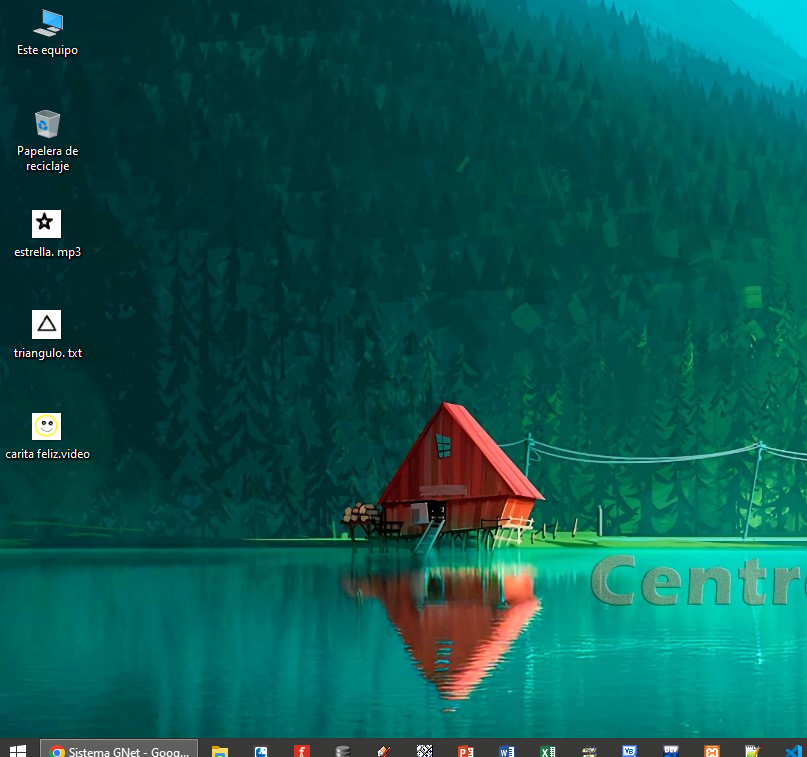The height and width of the screenshot is (757, 807).
Task: Launch Visual Studio Code from taskbar
Action: click(x=793, y=750)
